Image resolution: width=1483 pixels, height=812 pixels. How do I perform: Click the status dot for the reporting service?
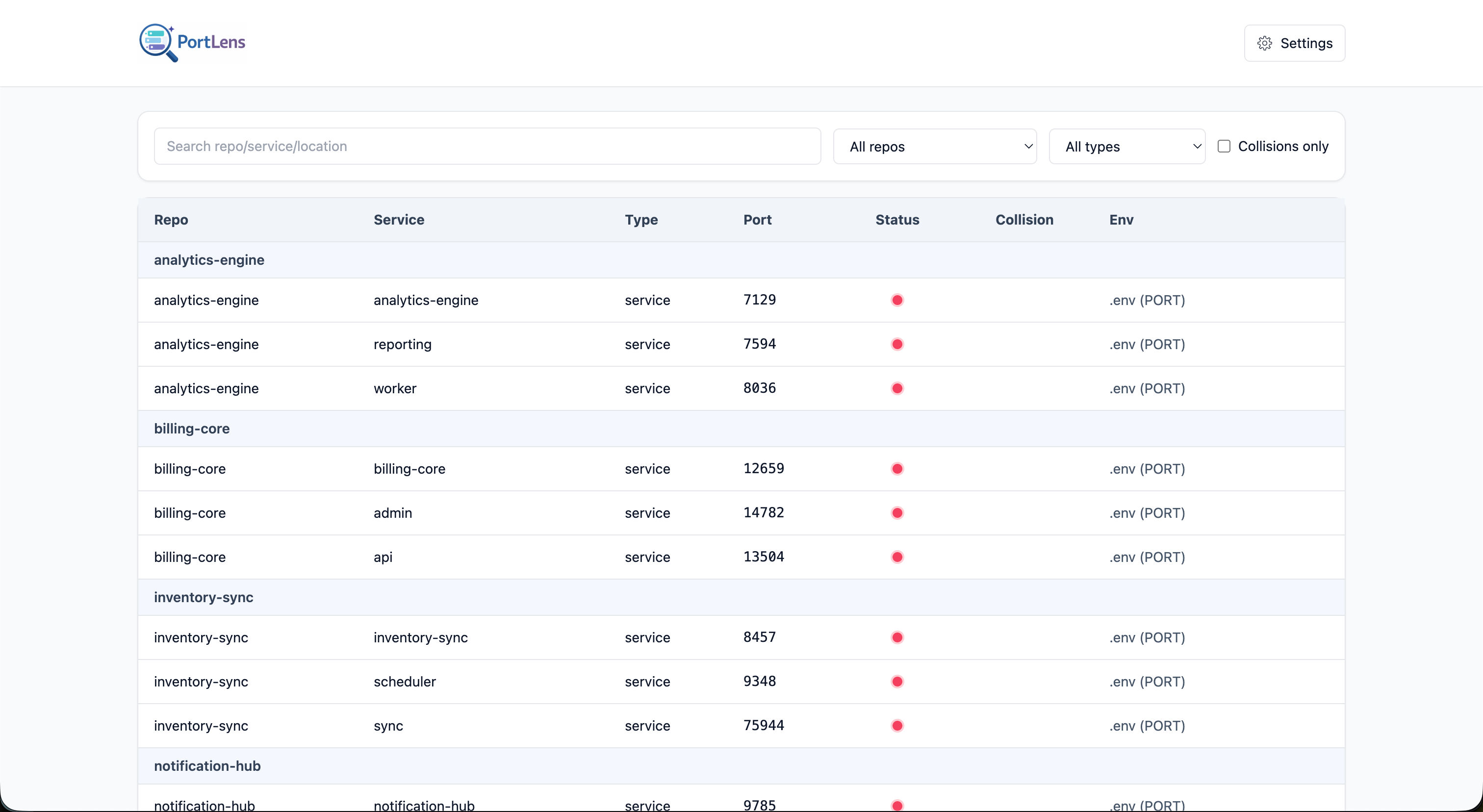[x=897, y=344]
